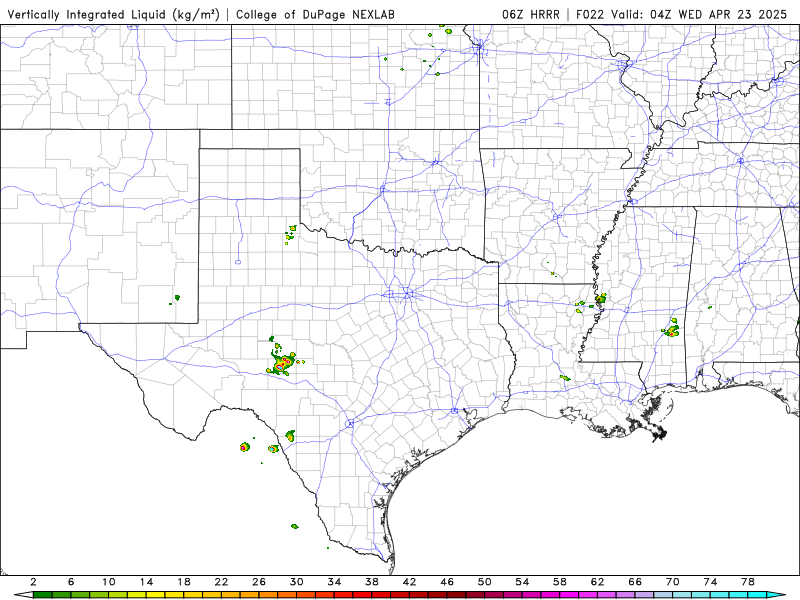Click the color scale value "62"
The image size is (800, 600).
point(597,582)
